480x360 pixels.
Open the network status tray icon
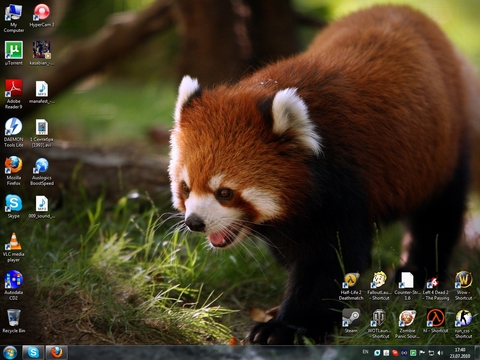[431, 353]
